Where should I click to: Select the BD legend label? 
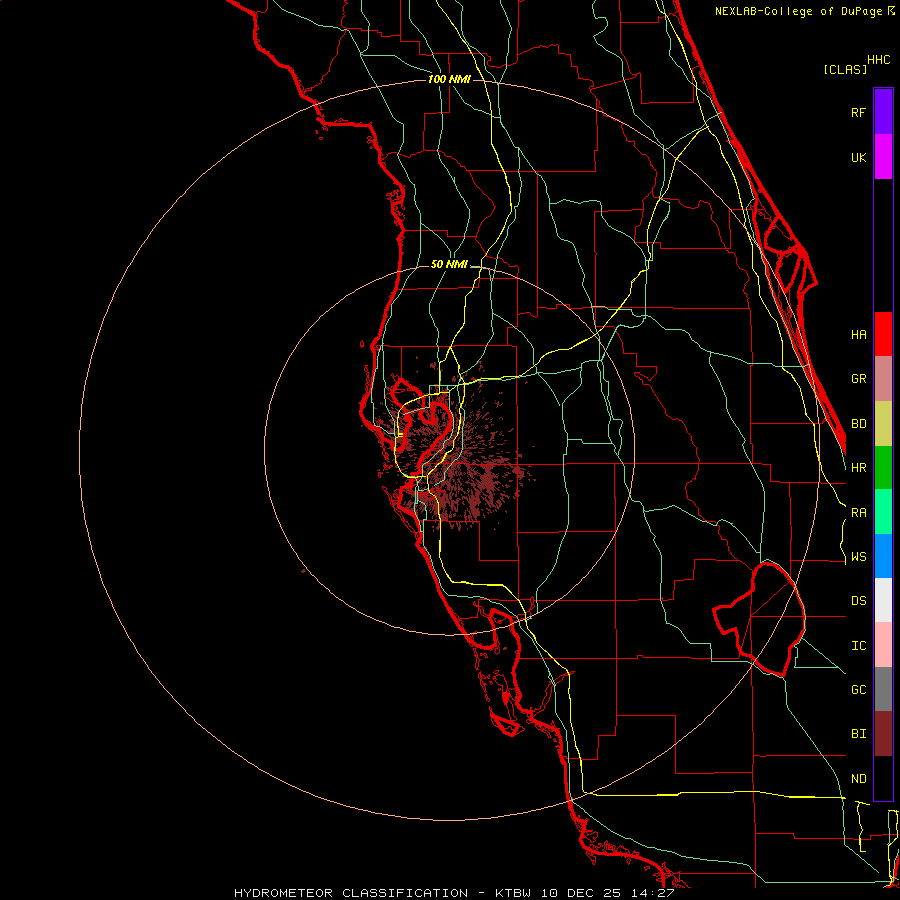[858, 424]
